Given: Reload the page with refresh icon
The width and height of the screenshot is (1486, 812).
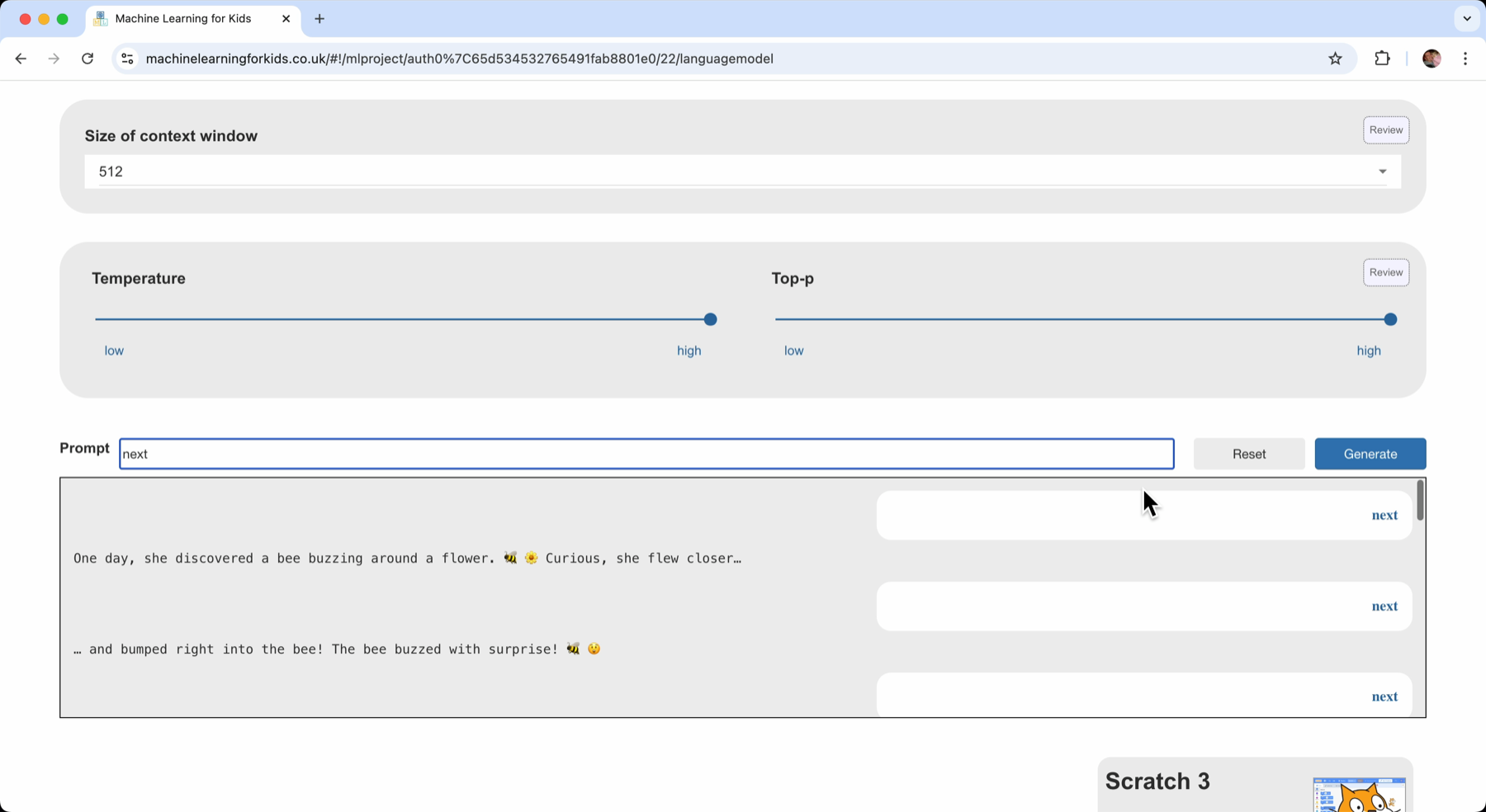Looking at the screenshot, I should [x=88, y=59].
